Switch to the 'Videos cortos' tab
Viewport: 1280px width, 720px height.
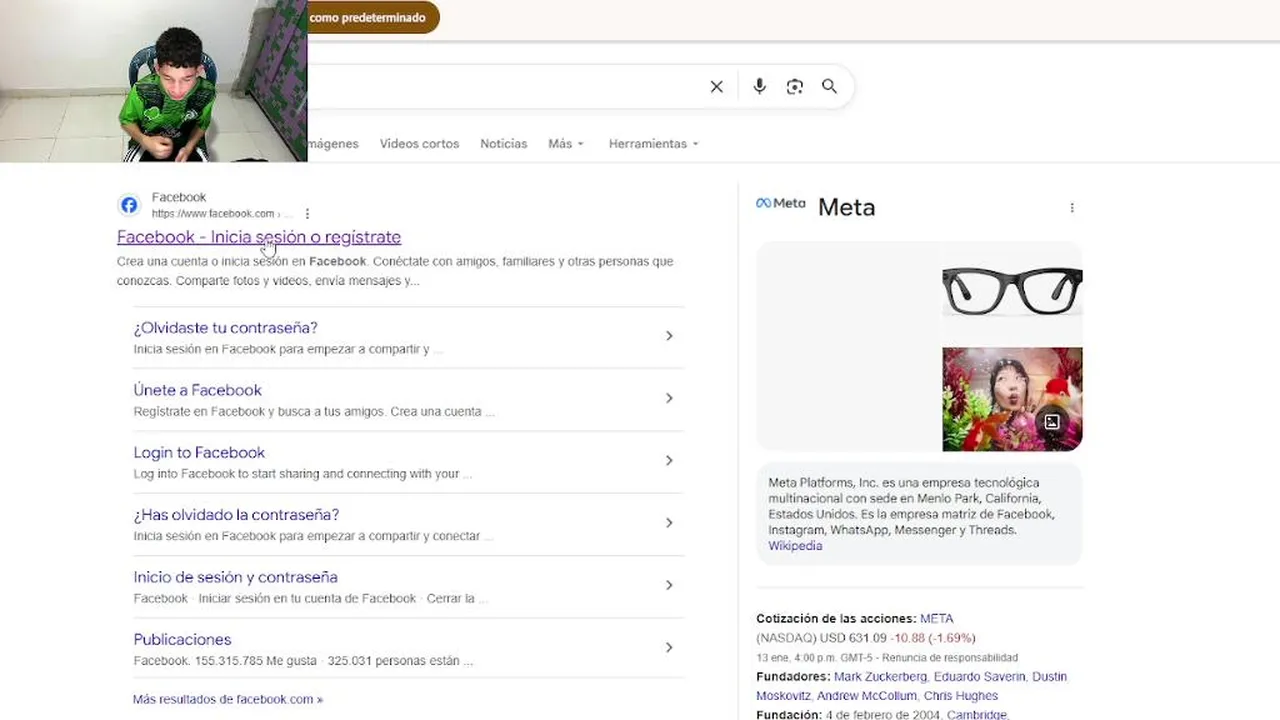click(419, 144)
